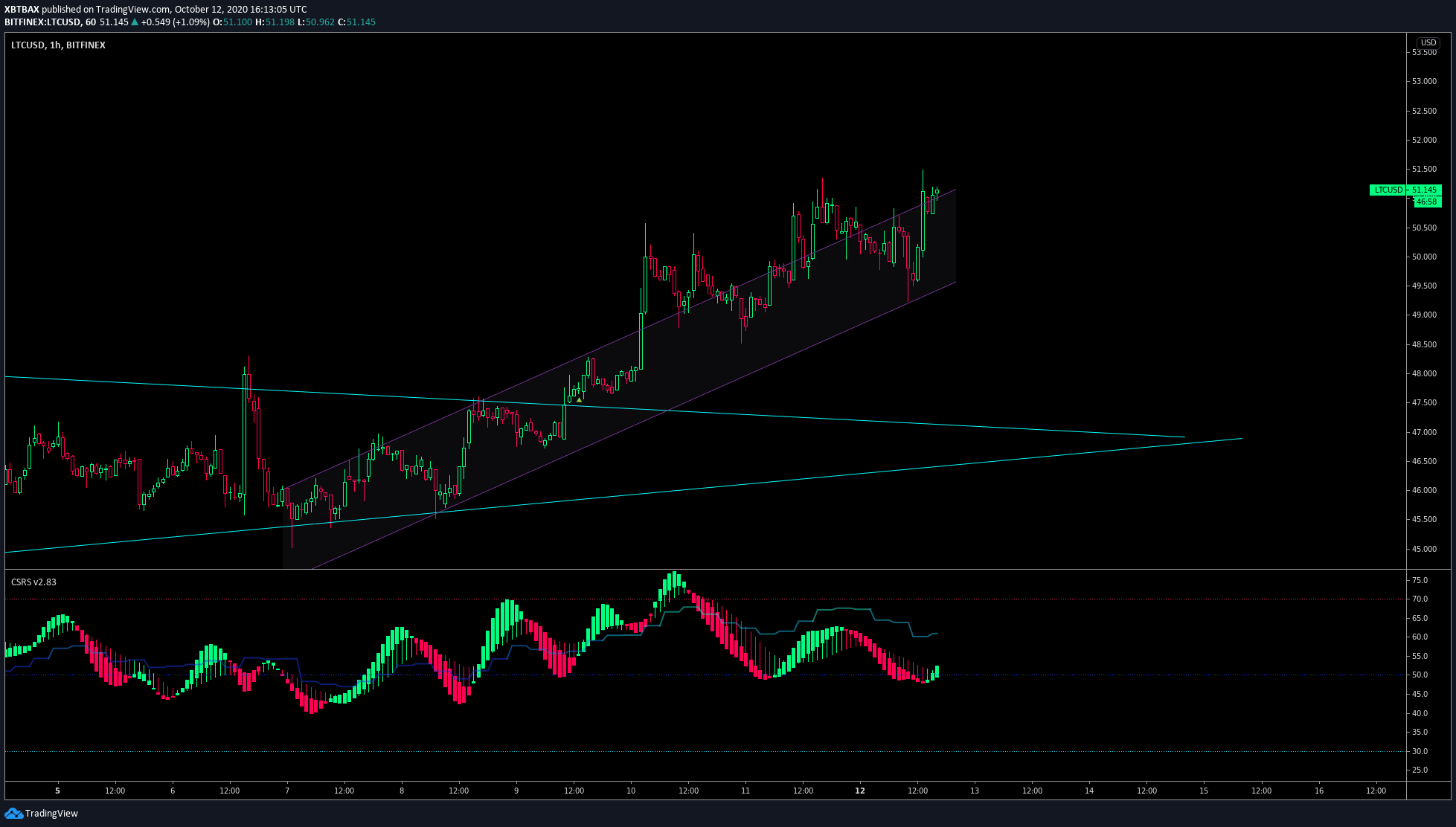Click the low price value L:50.962
1456x827 pixels.
pyautogui.click(x=316, y=22)
